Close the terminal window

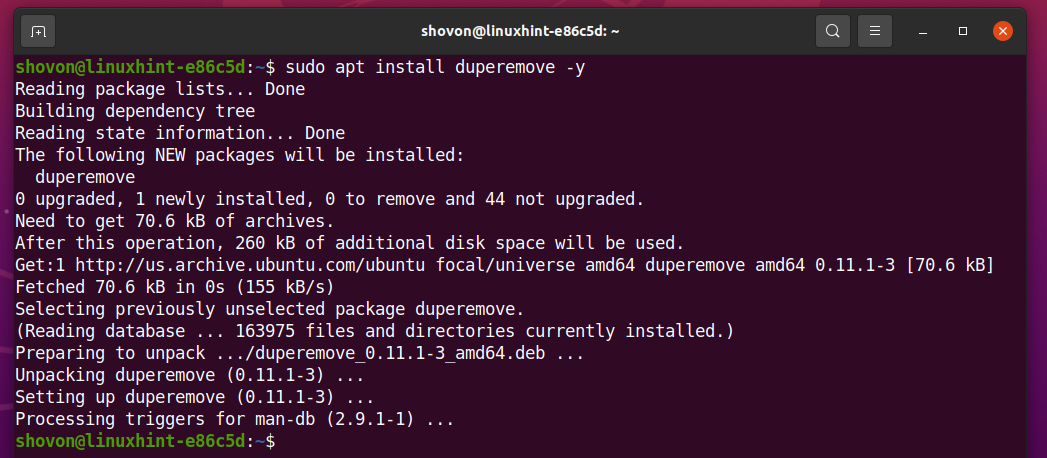(1002, 31)
